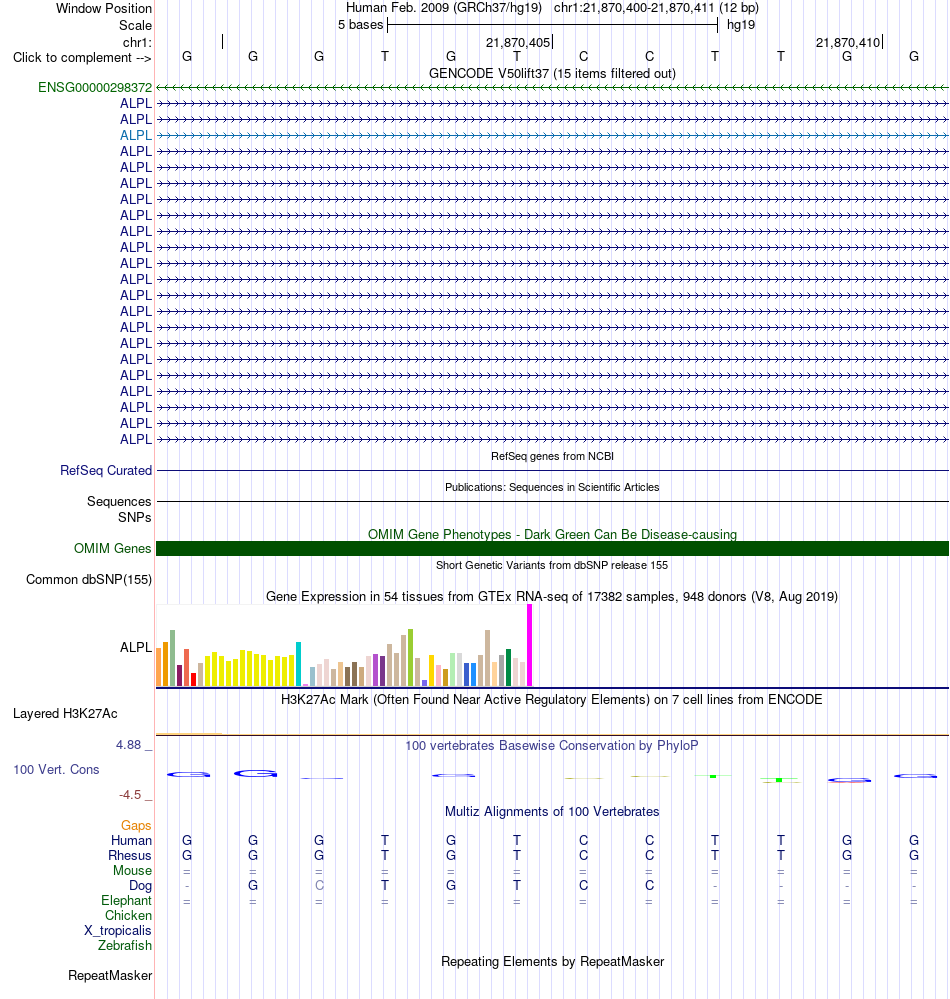Click the X_tropicalis species row label

117,930
